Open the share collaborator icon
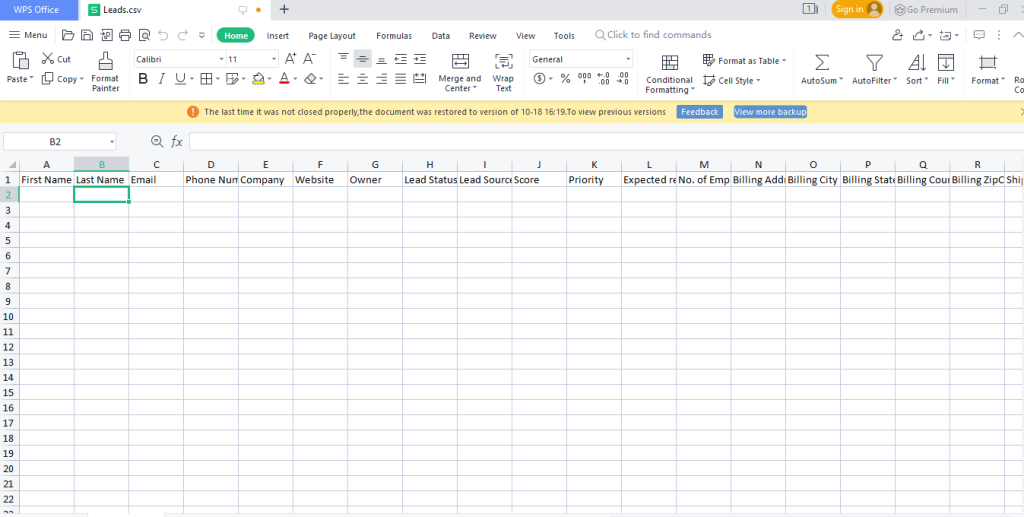The height and width of the screenshot is (517, 1024). [x=898, y=35]
